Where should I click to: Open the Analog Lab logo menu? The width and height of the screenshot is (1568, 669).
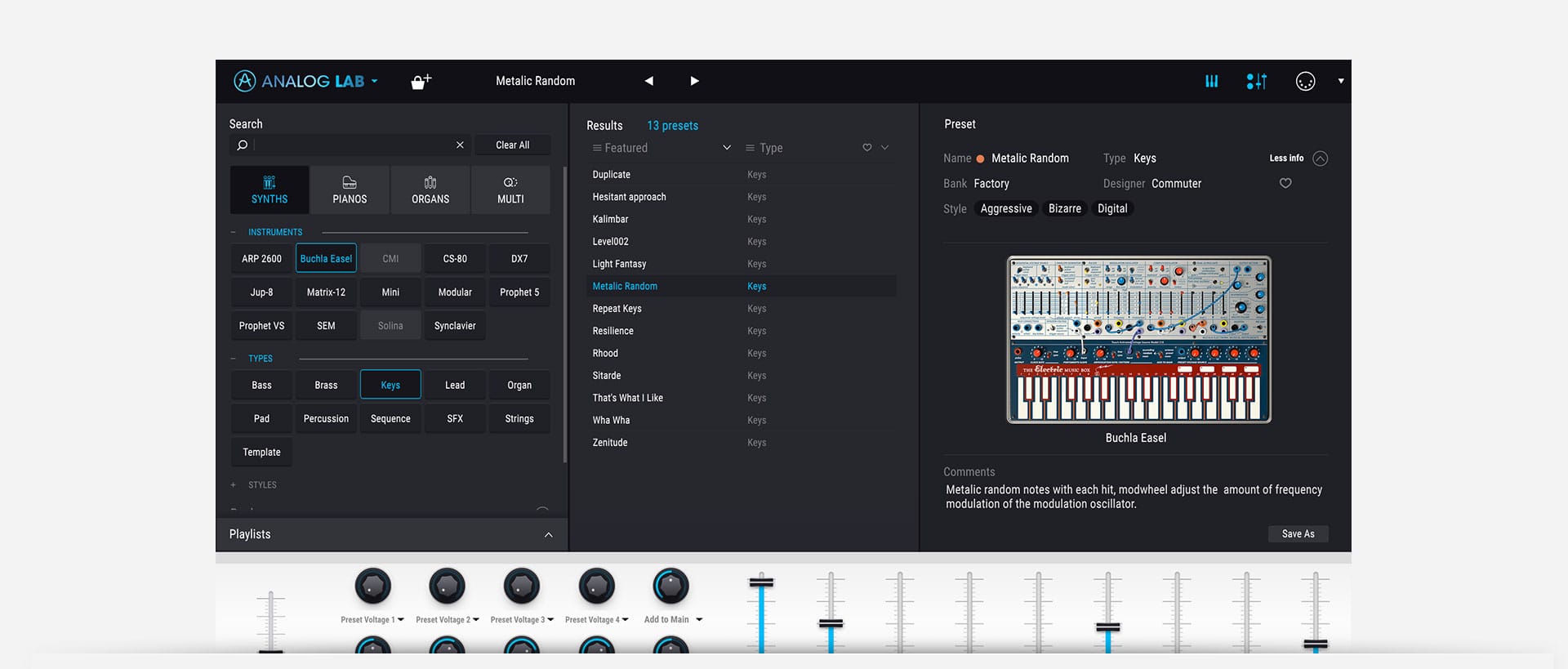306,81
